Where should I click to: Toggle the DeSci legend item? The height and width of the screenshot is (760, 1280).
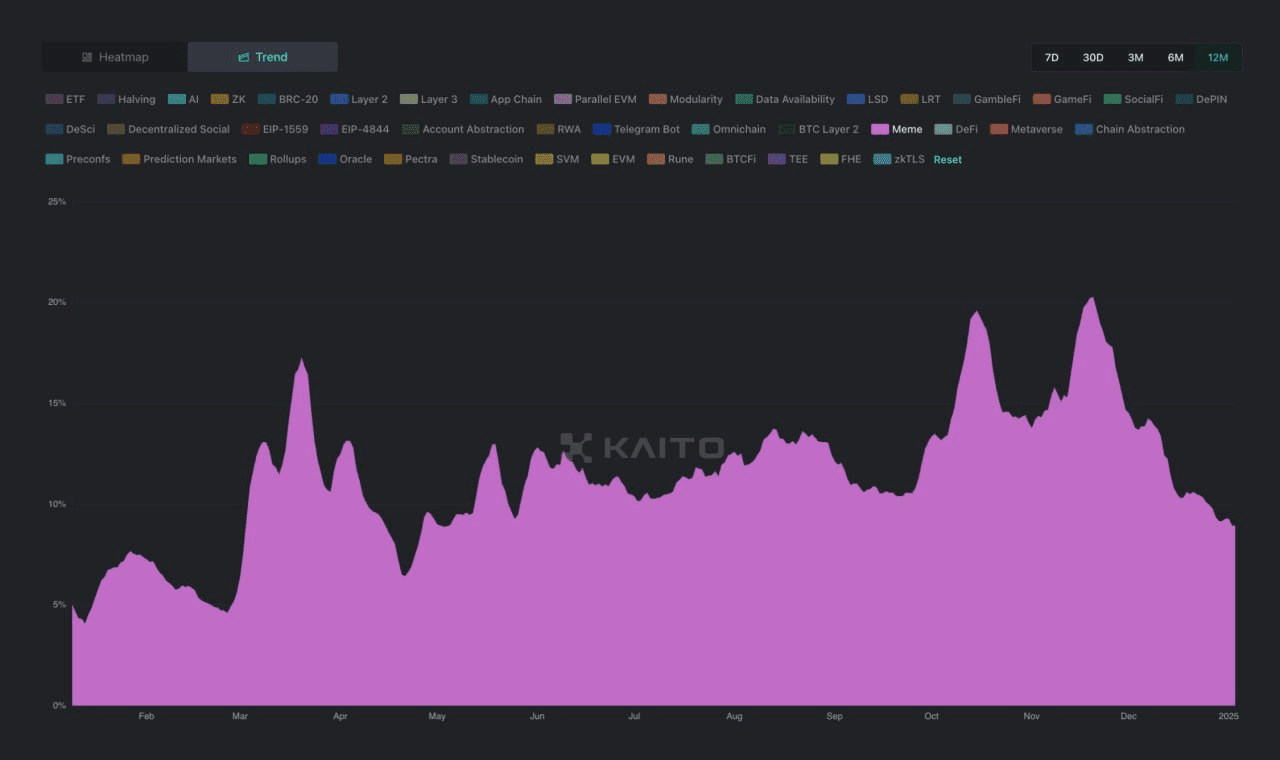point(70,129)
